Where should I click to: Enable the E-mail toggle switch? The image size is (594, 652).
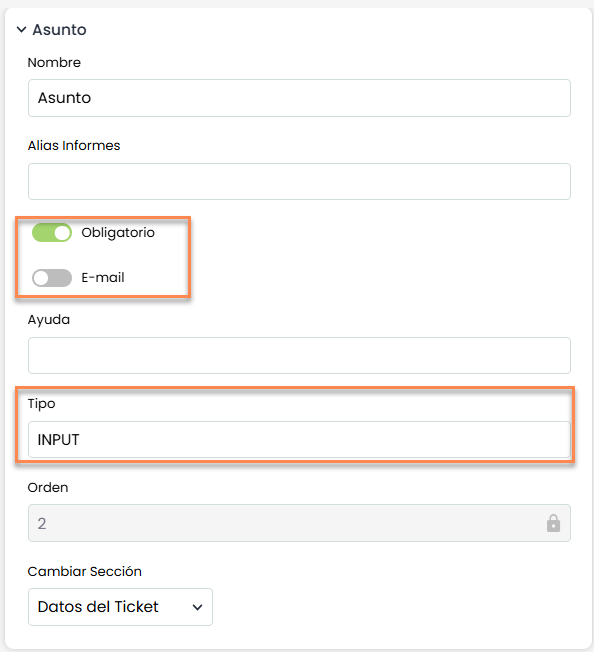click(x=52, y=278)
